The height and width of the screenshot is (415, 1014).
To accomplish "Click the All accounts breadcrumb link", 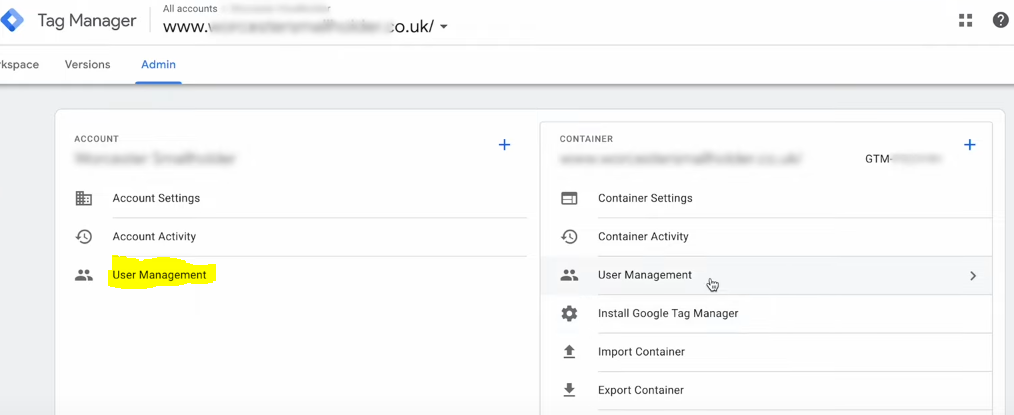I will (x=190, y=9).
